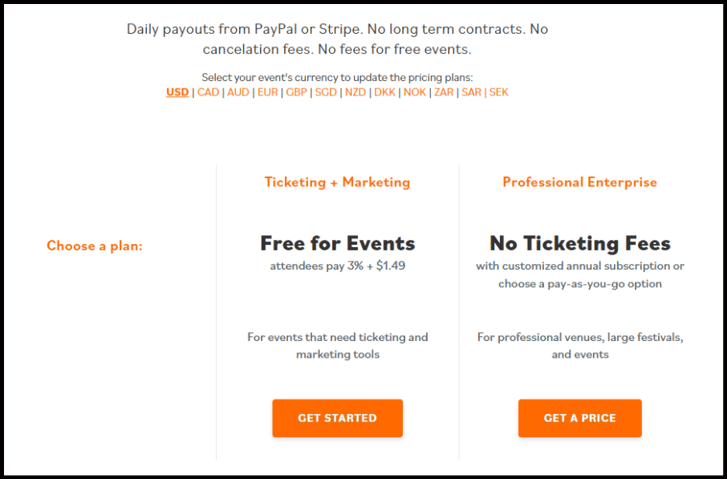Change currency to DKK
This screenshot has height=479, width=727.
[385, 92]
